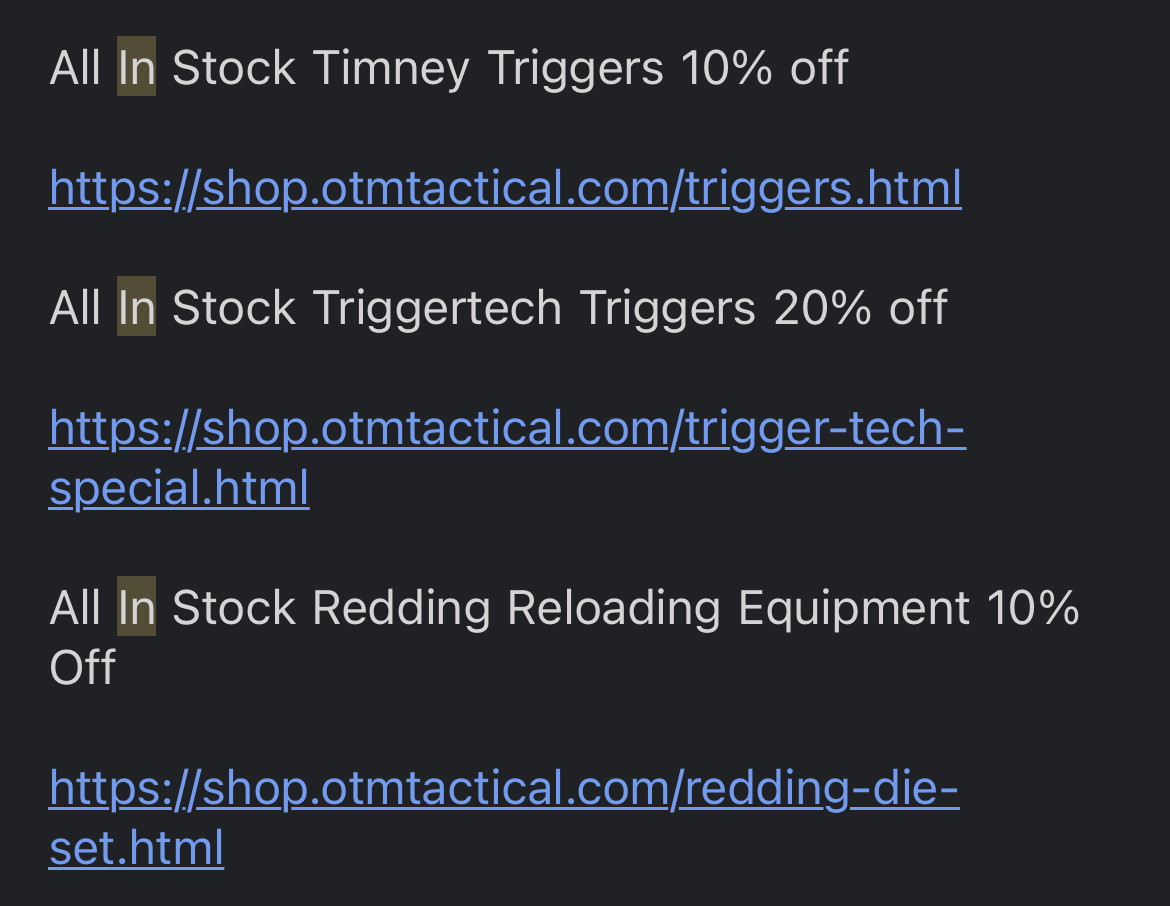
Task: Click "Stock" in the Timney Triggers line
Action: [x=234, y=69]
